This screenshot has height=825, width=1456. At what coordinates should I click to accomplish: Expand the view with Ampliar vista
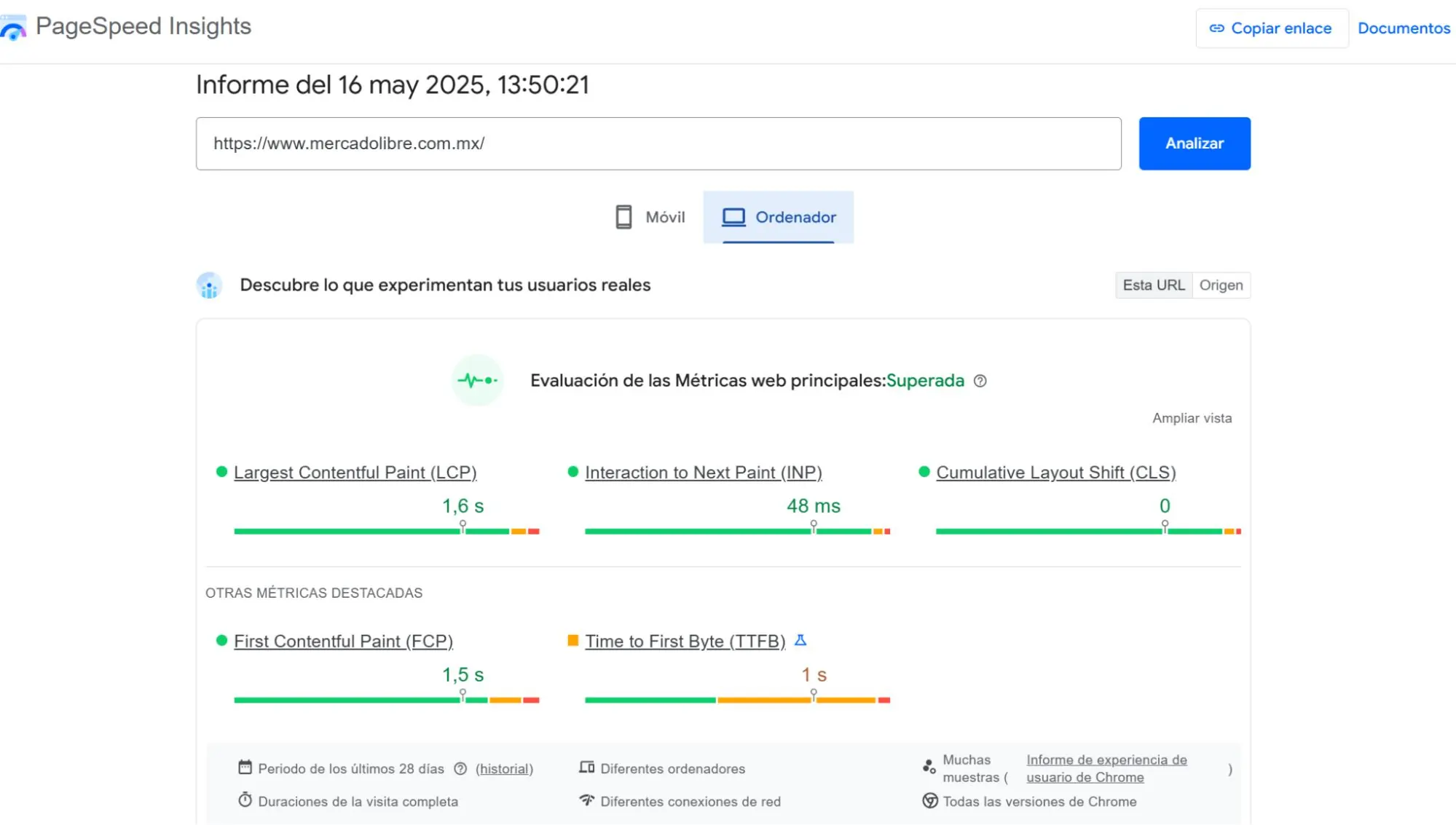1192,418
